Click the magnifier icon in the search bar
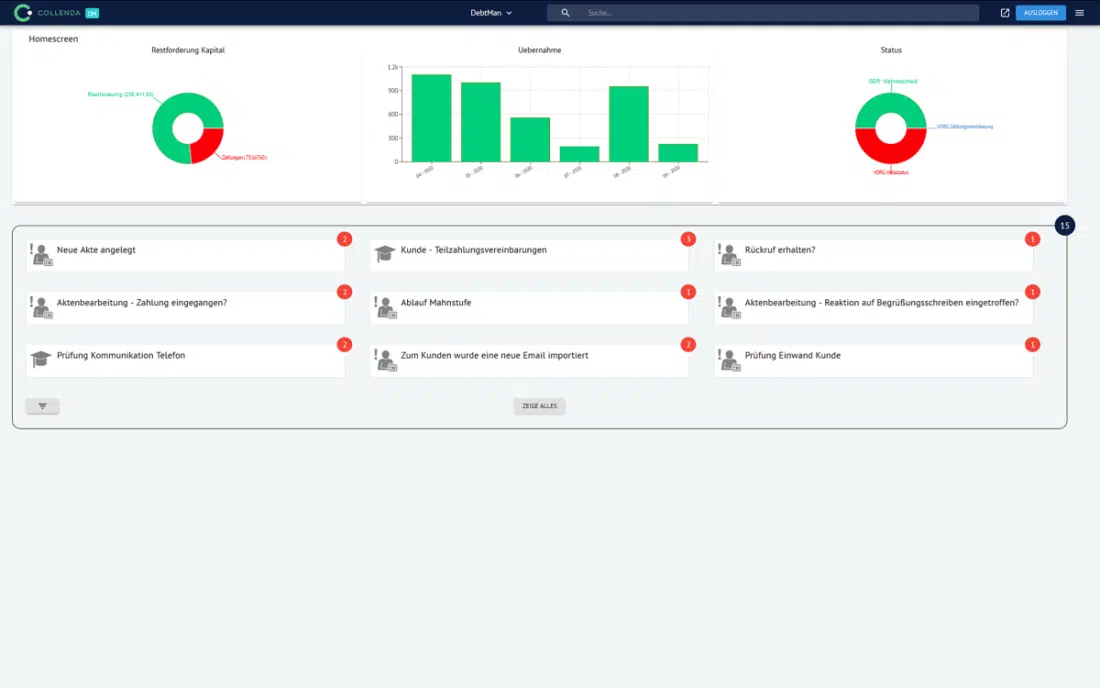1100x688 pixels. click(x=565, y=13)
